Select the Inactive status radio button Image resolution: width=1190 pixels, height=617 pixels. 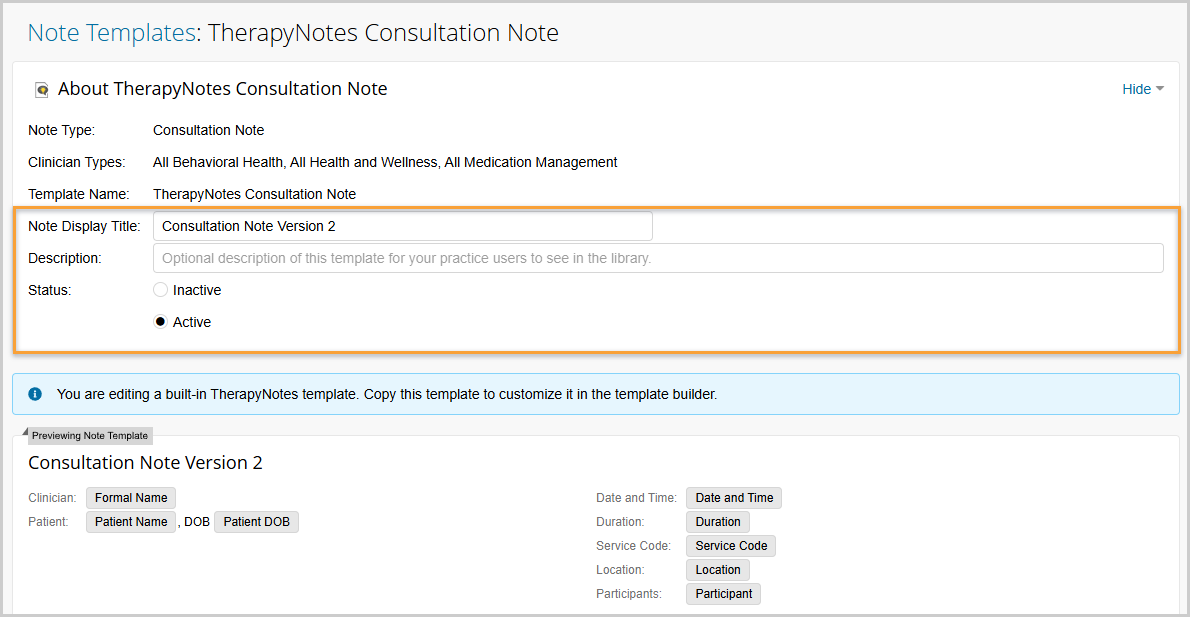pos(160,290)
